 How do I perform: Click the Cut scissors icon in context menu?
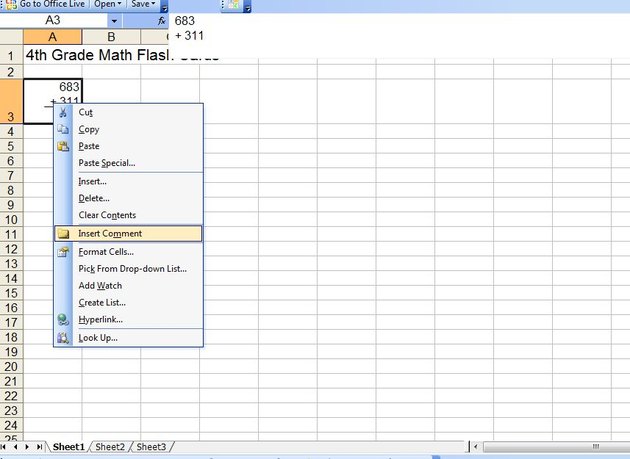(x=63, y=112)
